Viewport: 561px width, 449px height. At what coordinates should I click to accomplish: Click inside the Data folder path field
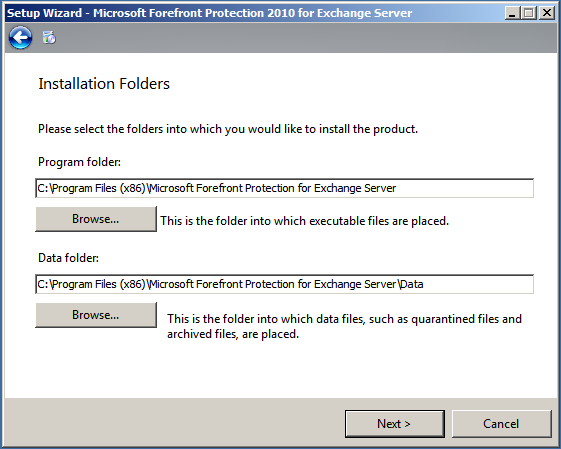coord(284,284)
